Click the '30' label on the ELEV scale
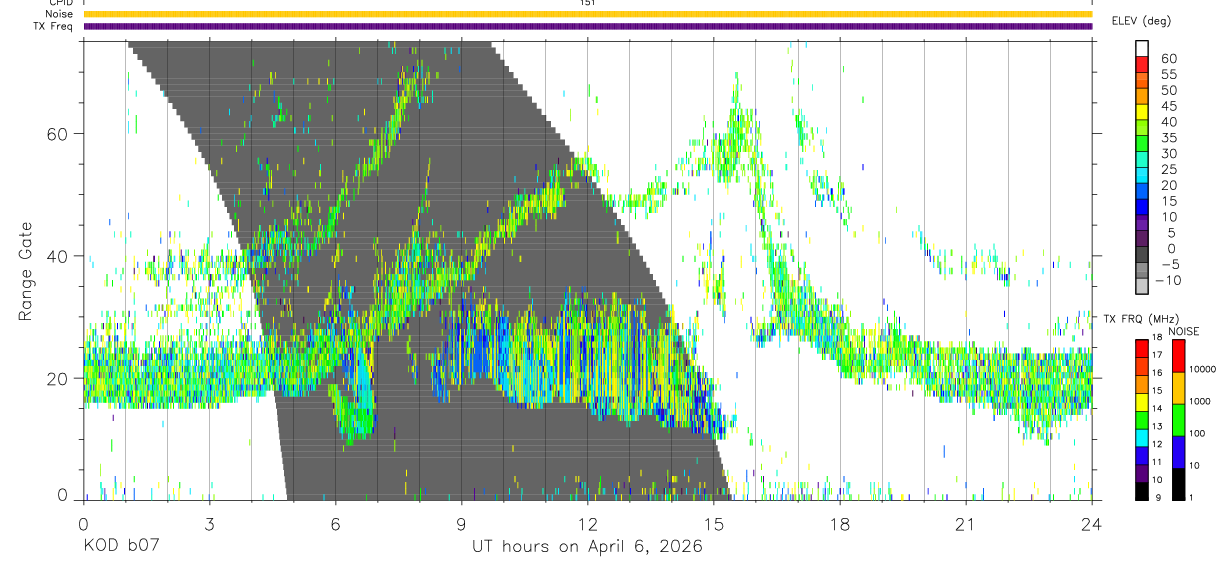This screenshot has height=567, width=1228. tap(1169, 153)
